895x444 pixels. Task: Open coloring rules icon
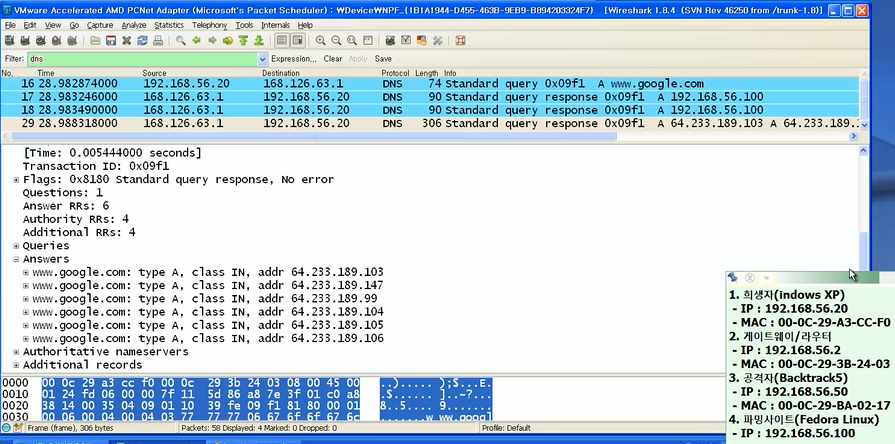422,41
